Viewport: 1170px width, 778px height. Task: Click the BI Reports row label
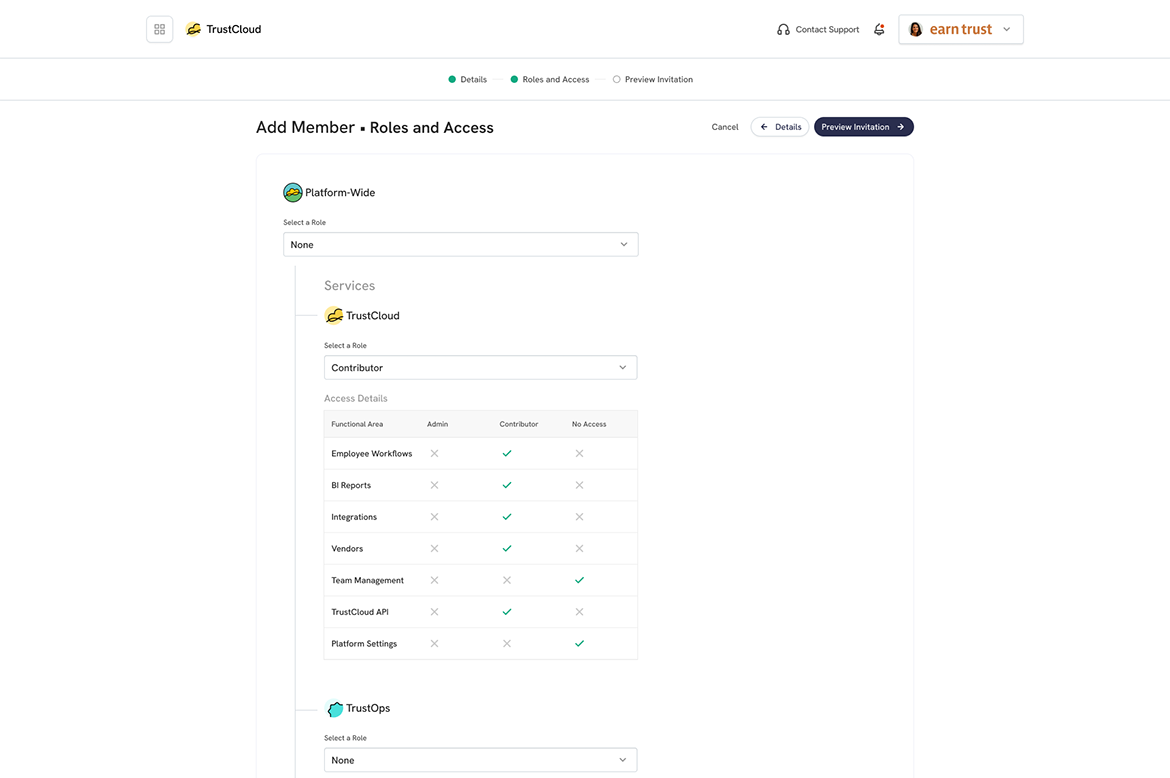[x=351, y=486]
